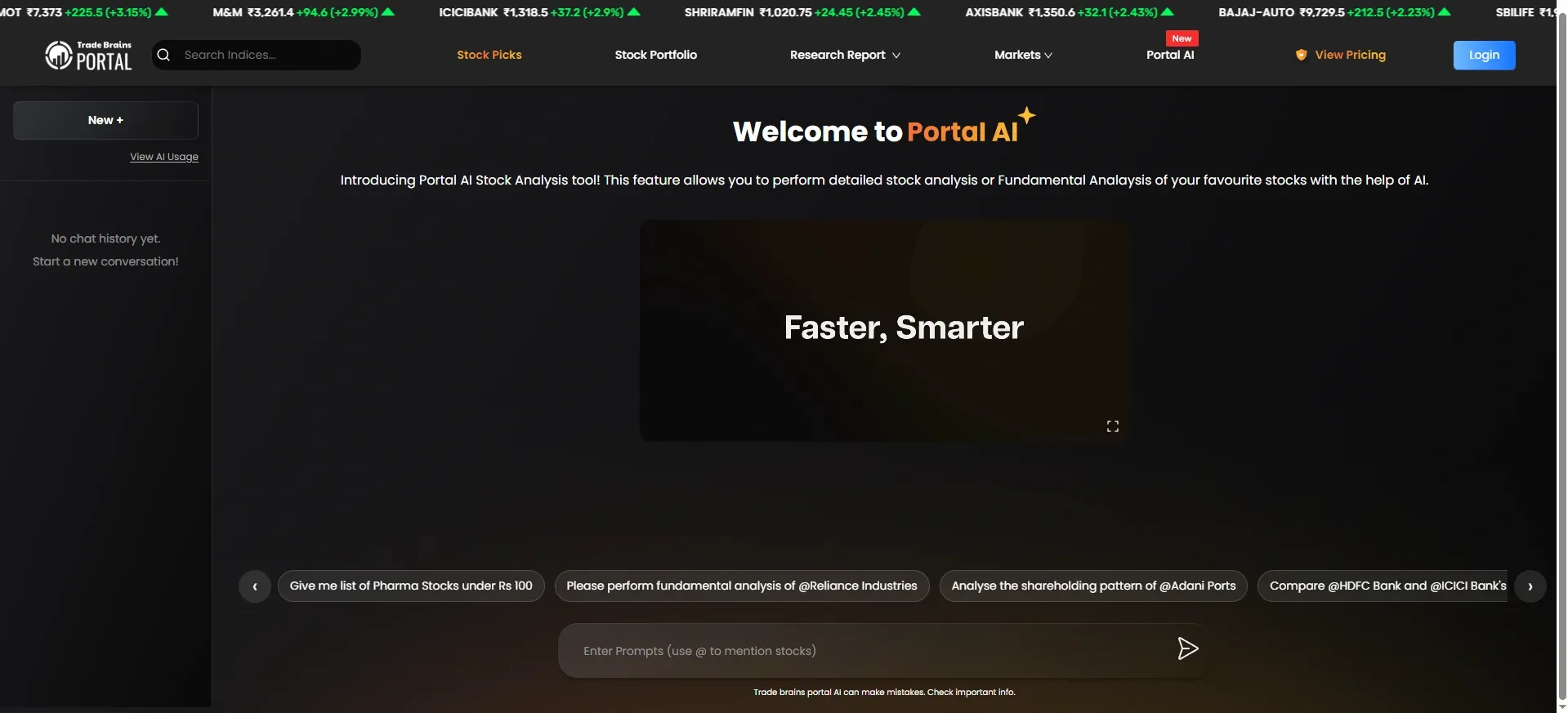1568x713 pixels.
Task: Click the SHRIRAMFIN ticker entry
Action: [x=802, y=12]
